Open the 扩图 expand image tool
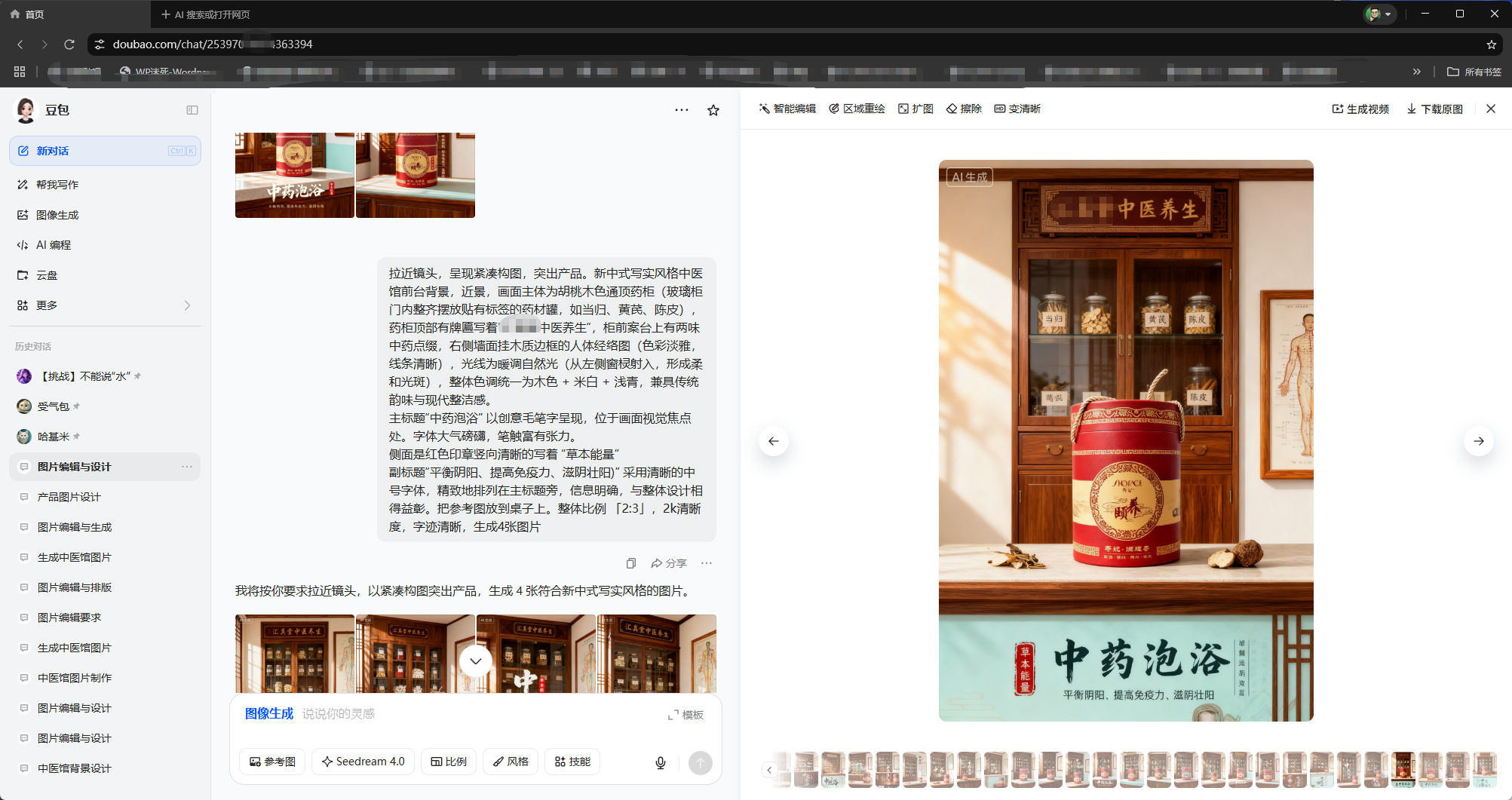 pos(915,109)
